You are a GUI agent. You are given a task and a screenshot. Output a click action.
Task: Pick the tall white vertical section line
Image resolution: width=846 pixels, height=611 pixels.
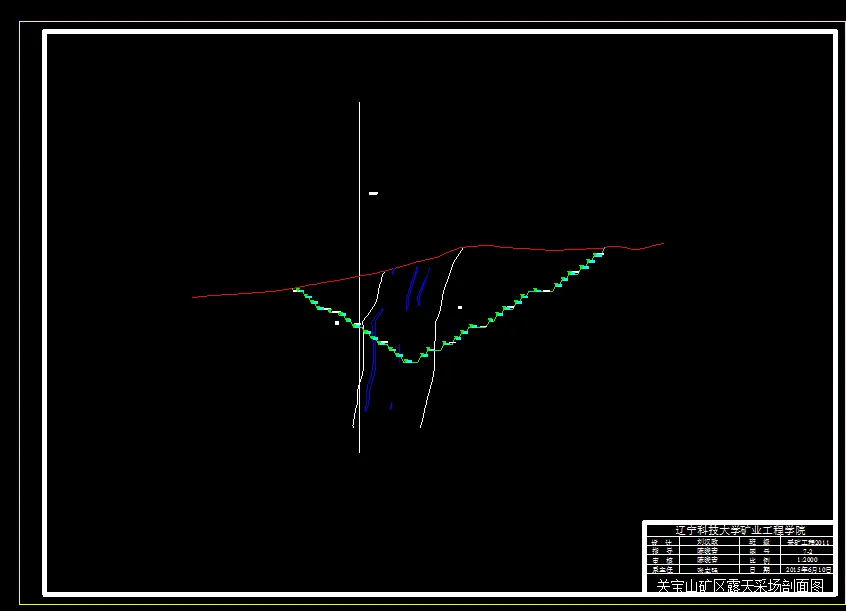pos(359,277)
